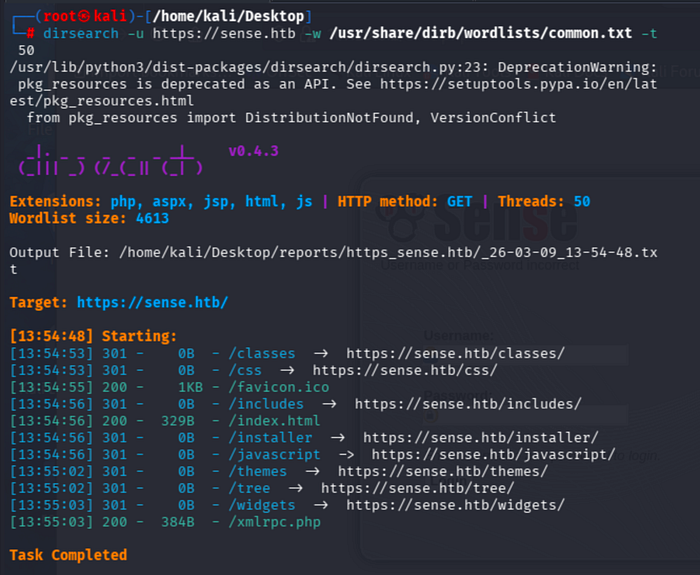Click the /favicon.ico result path

pos(279,387)
